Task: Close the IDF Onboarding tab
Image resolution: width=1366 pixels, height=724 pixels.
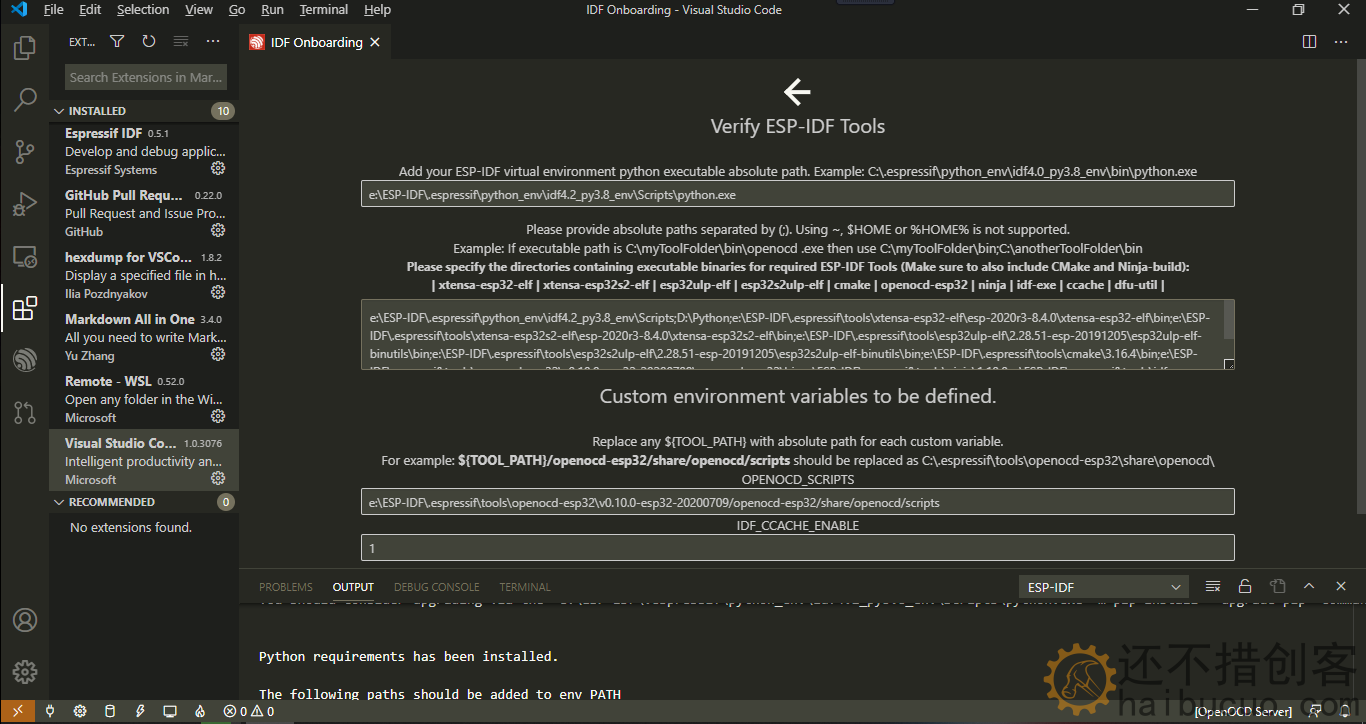Action: [x=375, y=42]
